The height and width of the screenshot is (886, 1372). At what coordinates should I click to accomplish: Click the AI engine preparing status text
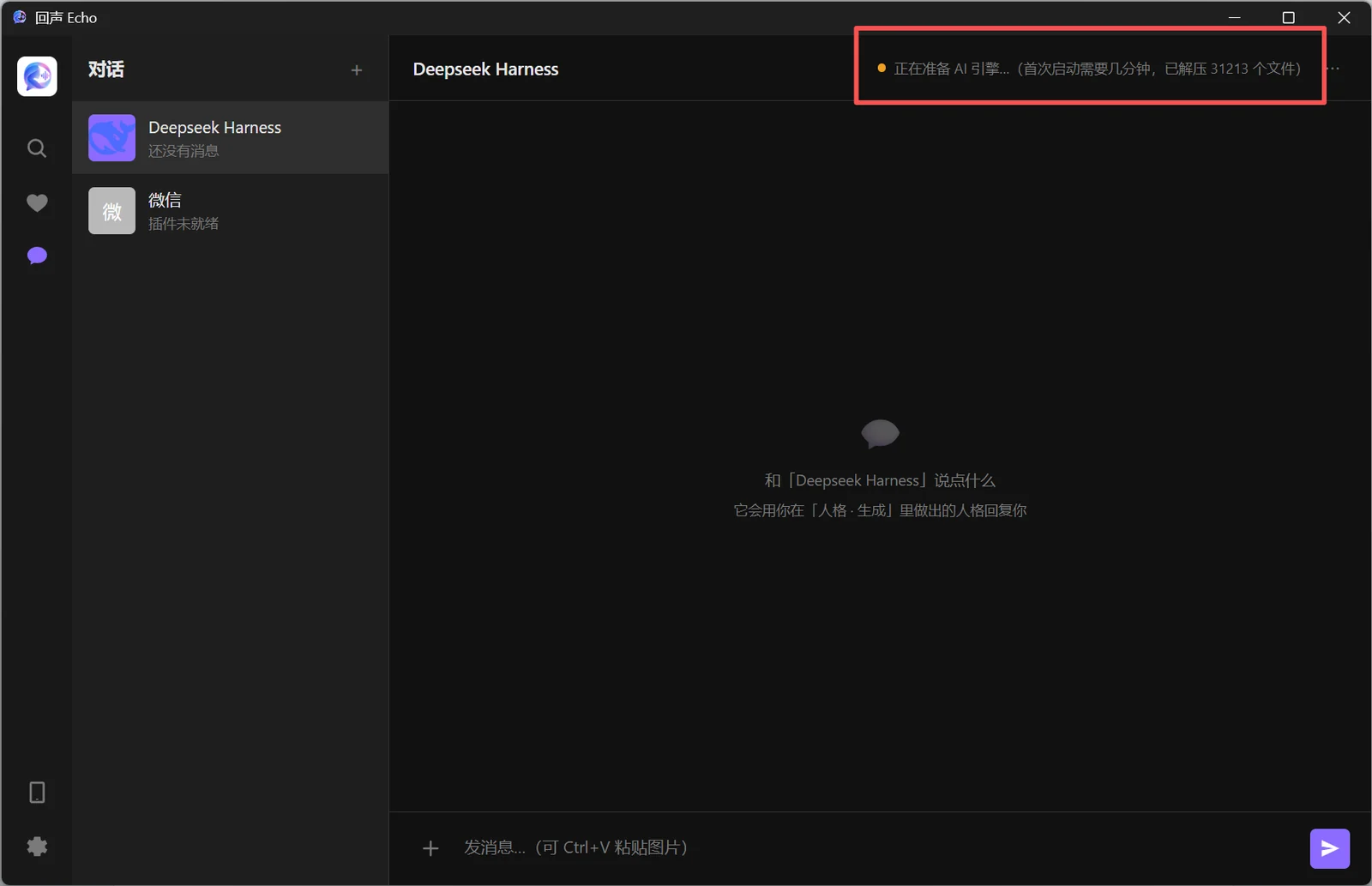point(1097,69)
